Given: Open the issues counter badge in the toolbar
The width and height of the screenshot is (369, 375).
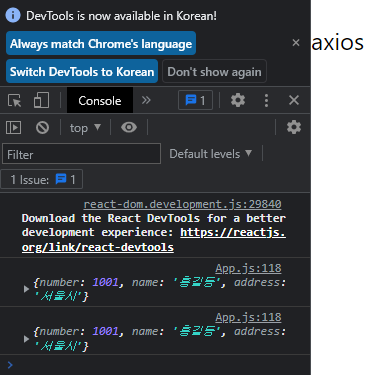Looking at the screenshot, I should (196, 100).
